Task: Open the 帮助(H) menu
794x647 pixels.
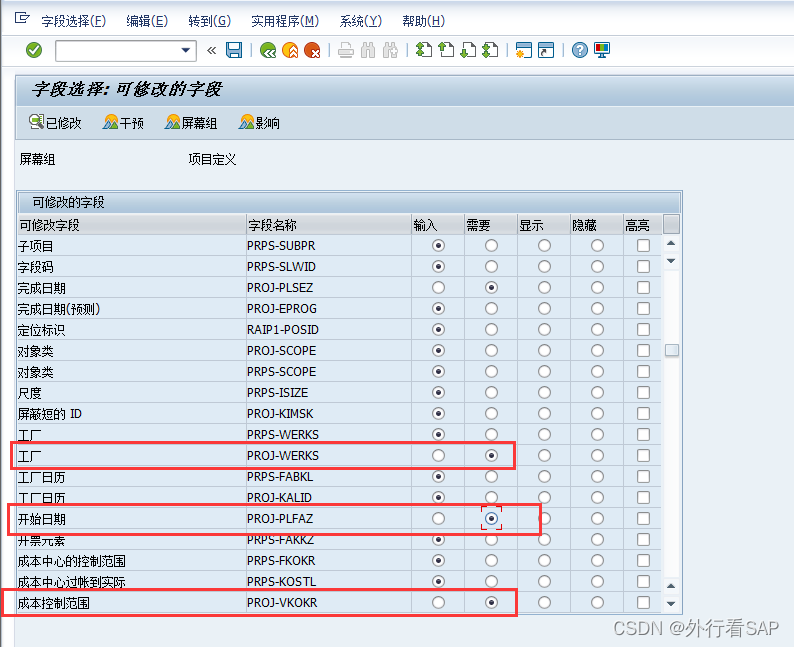Action: tap(423, 21)
